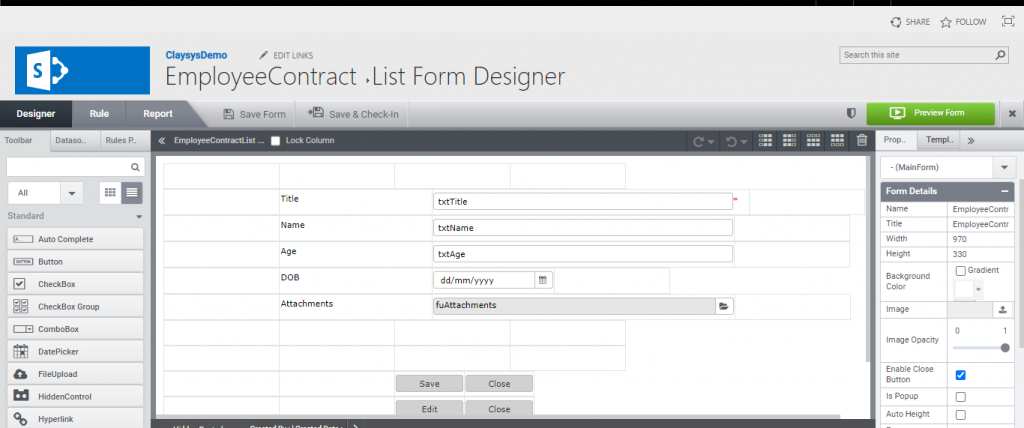Click Save & Check-In
Viewport: 1024px width, 428px height.
(354, 114)
